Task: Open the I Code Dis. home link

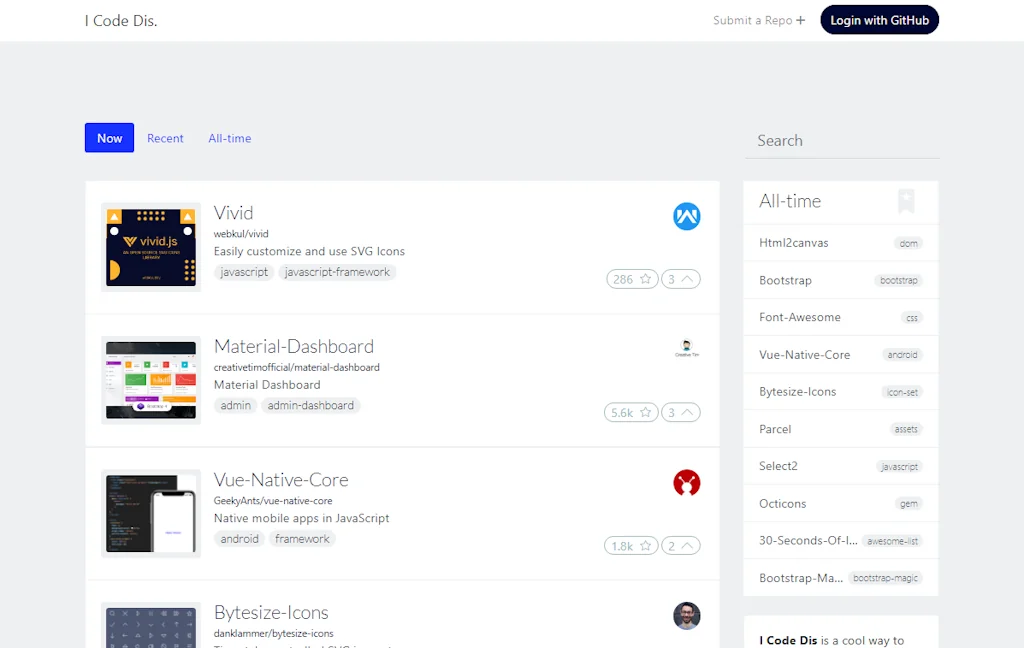Action: click(121, 21)
